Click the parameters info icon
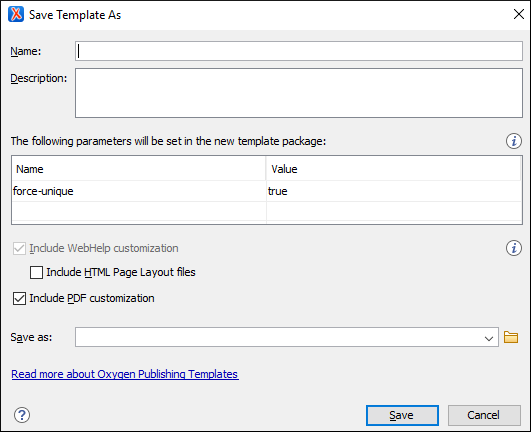 (513, 141)
